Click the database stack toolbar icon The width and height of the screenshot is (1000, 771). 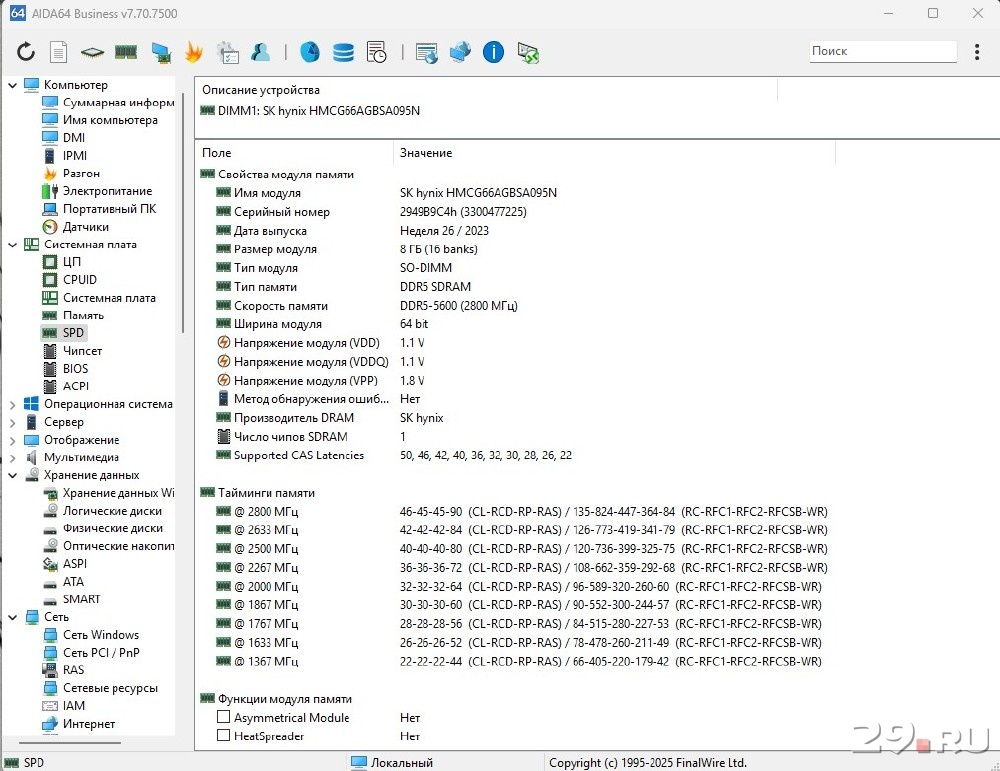coord(343,52)
